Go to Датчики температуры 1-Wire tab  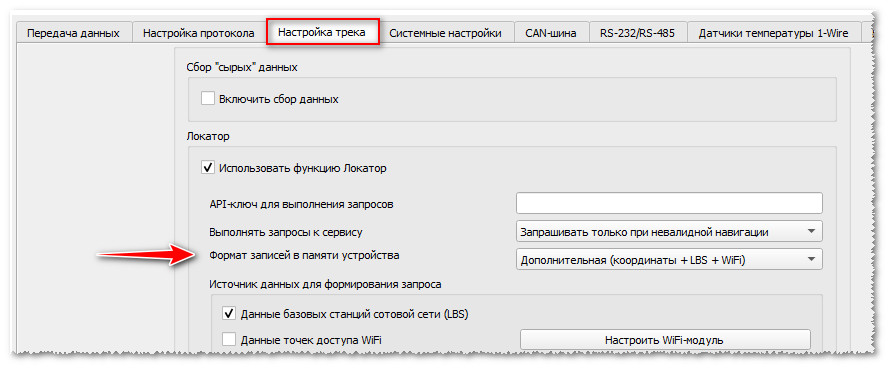774,34
